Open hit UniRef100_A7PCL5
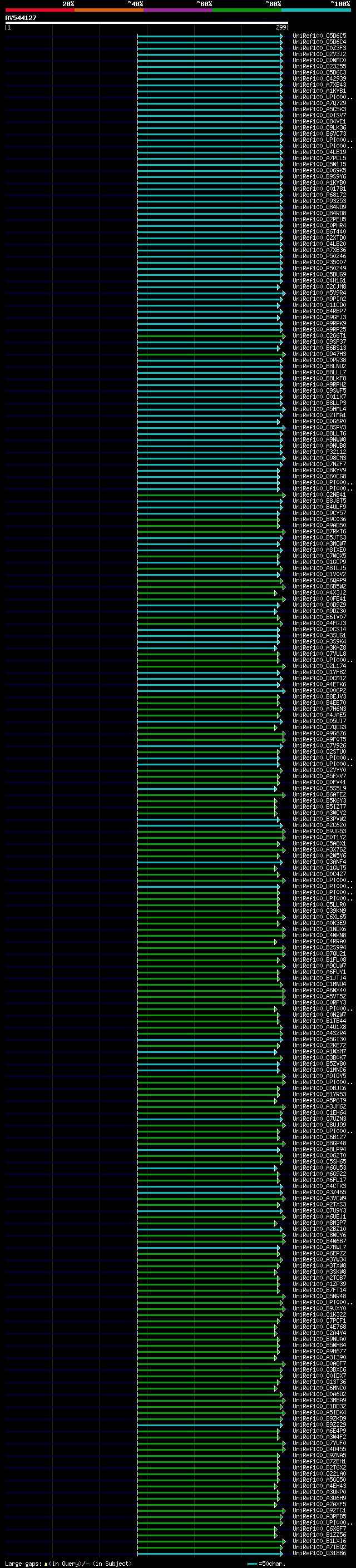This screenshot has height=1568, width=356. [x=319, y=159]
